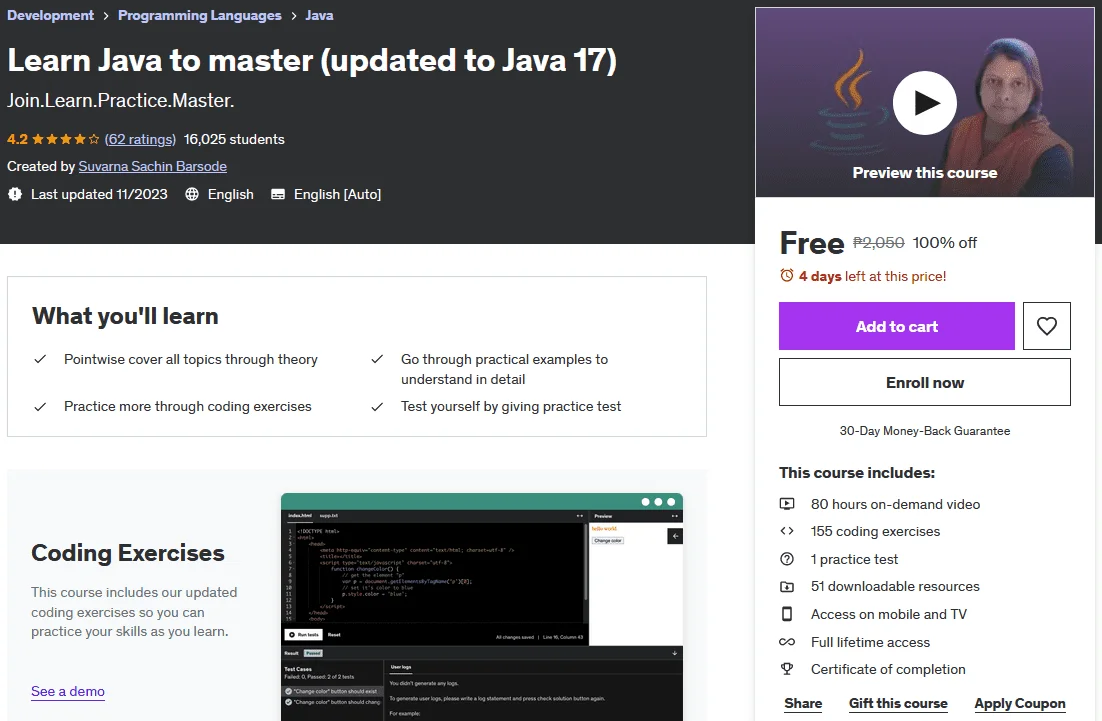The image size is (1102, 721).
Task: Click the Preview this course label
Action: pos(925,173)
